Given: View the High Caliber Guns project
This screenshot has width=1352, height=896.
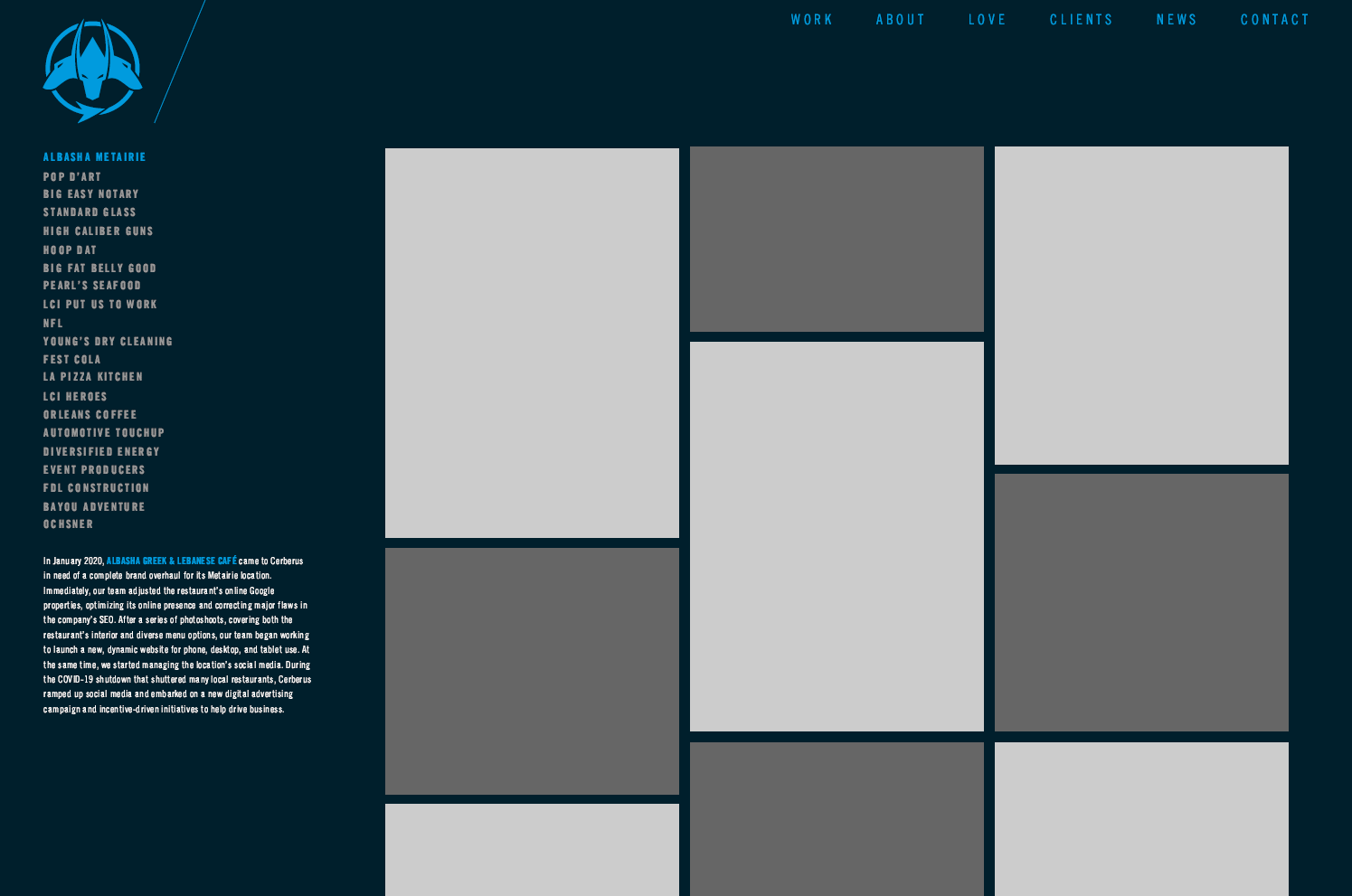Looking at the screenshot, I should point(98,231).
